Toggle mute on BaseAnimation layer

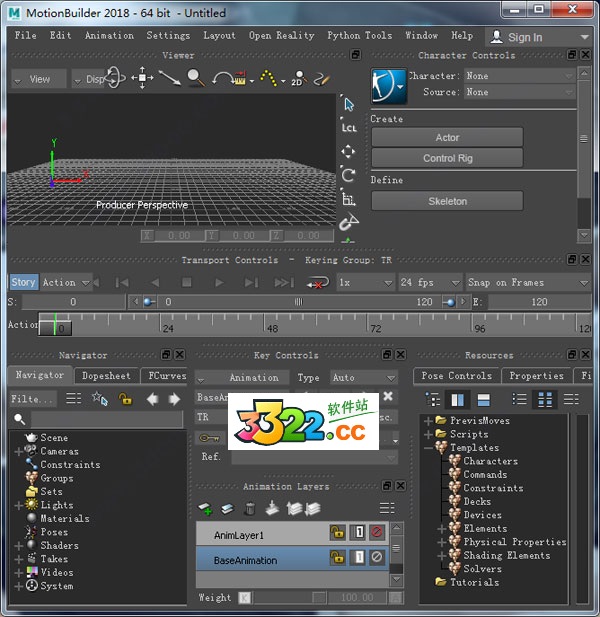coord(377,558)
